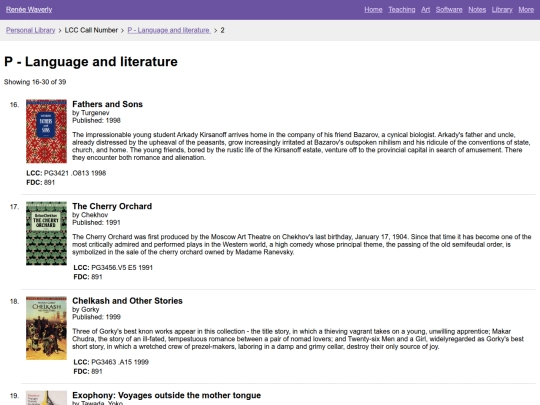Select call number 'PG3456.V5 E5 1991'
The image size is (540, 405).
point(122,268)
